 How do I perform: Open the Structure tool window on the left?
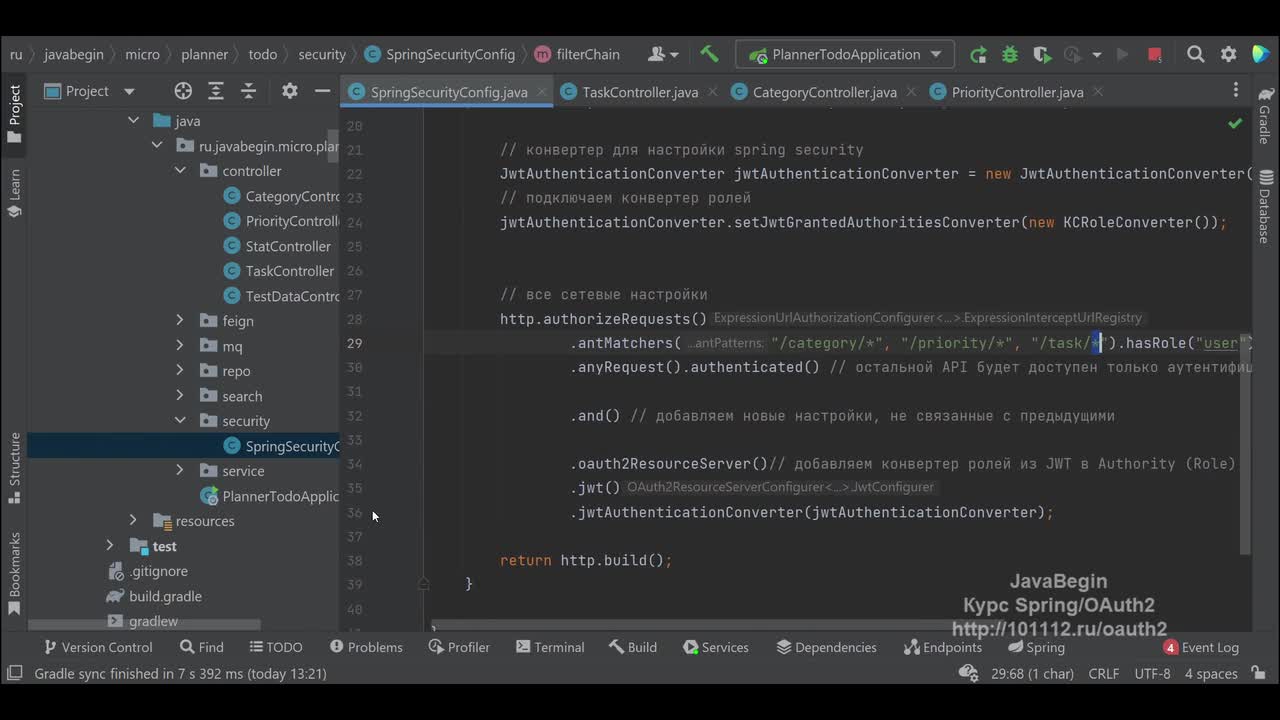coord(14,467)
